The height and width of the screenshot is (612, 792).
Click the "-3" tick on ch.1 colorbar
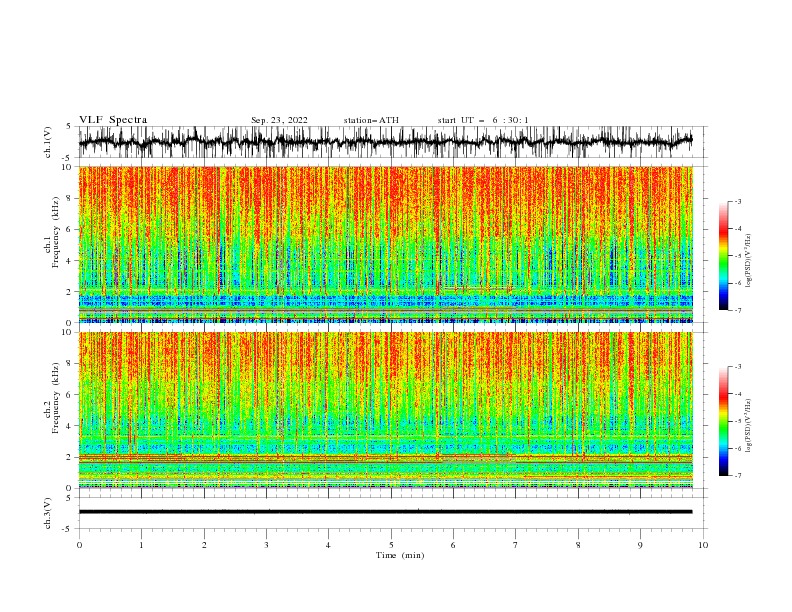coord(737,201)
